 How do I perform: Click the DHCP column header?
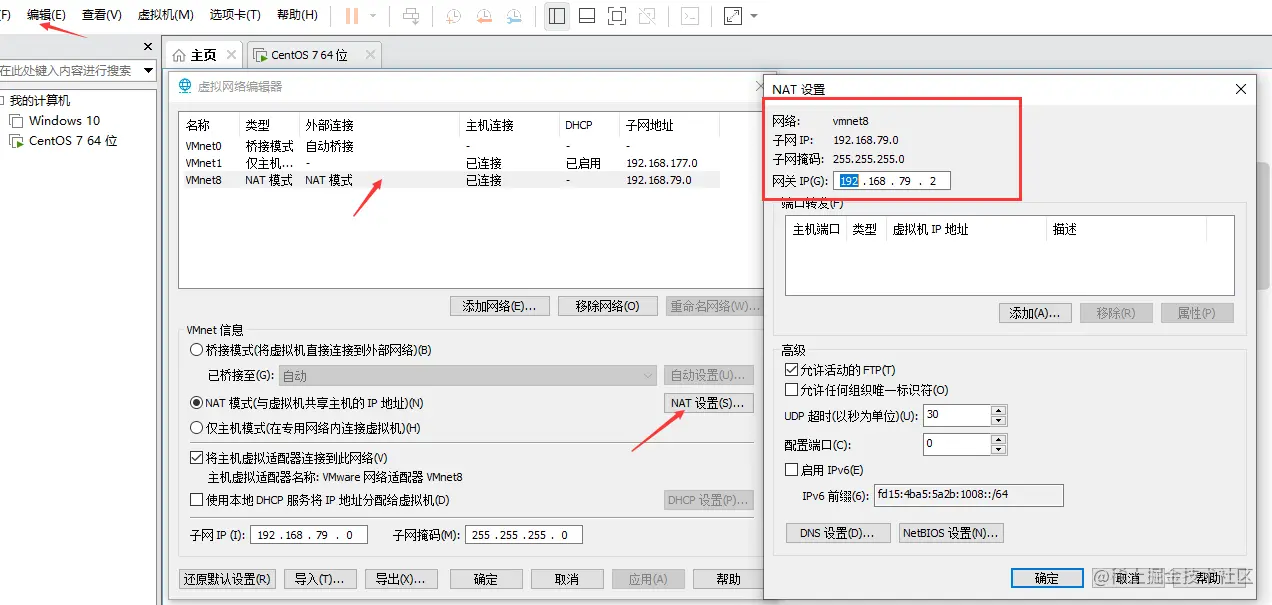tap(589, 125)
